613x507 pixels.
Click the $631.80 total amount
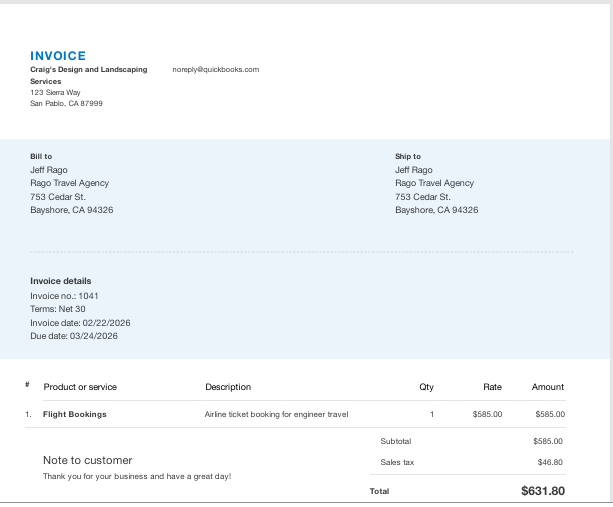(543, 491)
